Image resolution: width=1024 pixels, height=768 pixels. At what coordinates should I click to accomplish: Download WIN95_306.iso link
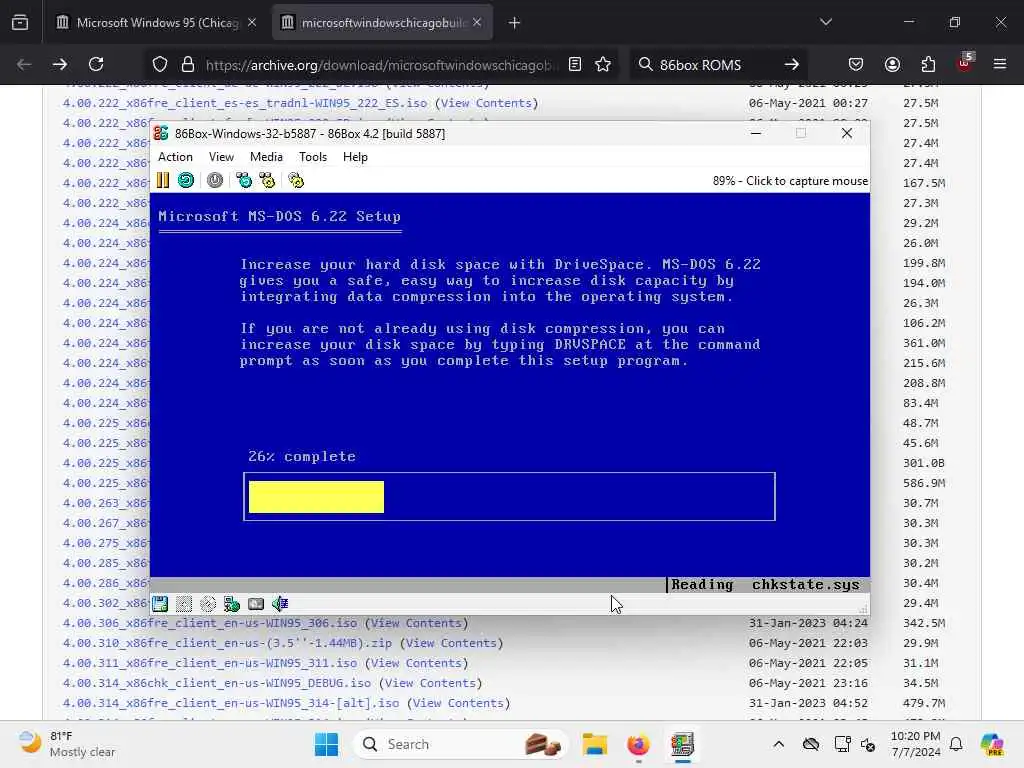click(x=210, y=623)
